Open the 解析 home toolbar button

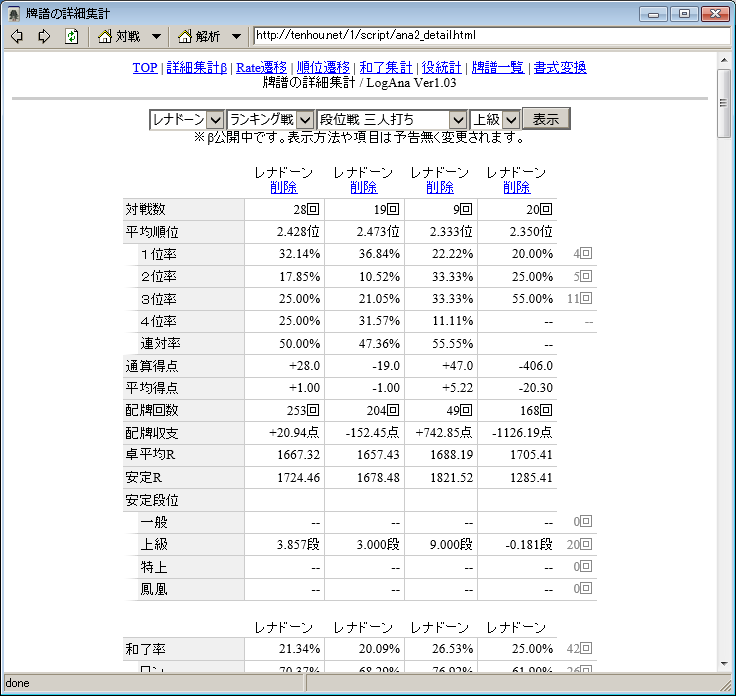point(199,36)
